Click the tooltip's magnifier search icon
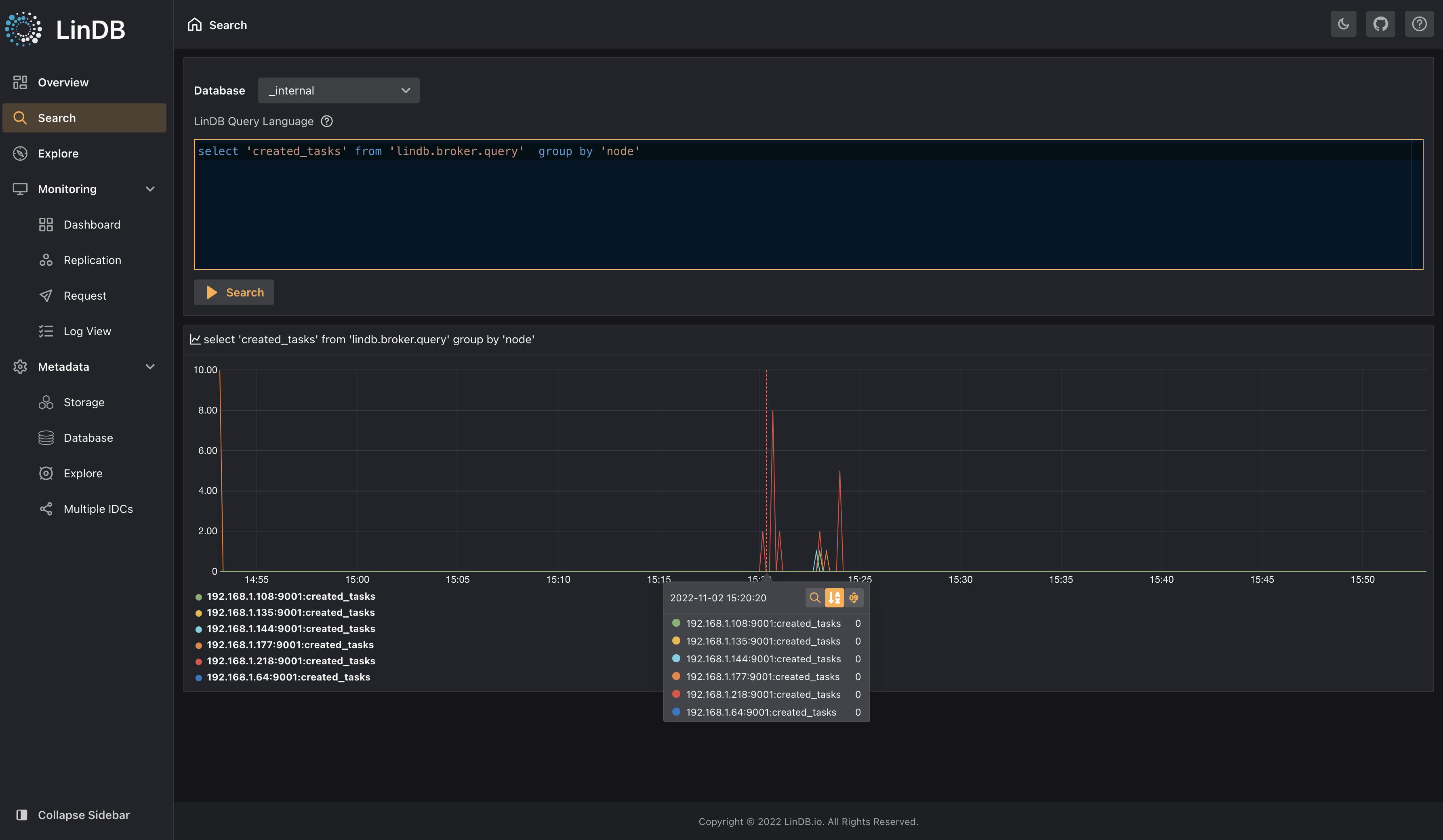The width and height of the screenshot is (1443, 840). click(814, 598)
